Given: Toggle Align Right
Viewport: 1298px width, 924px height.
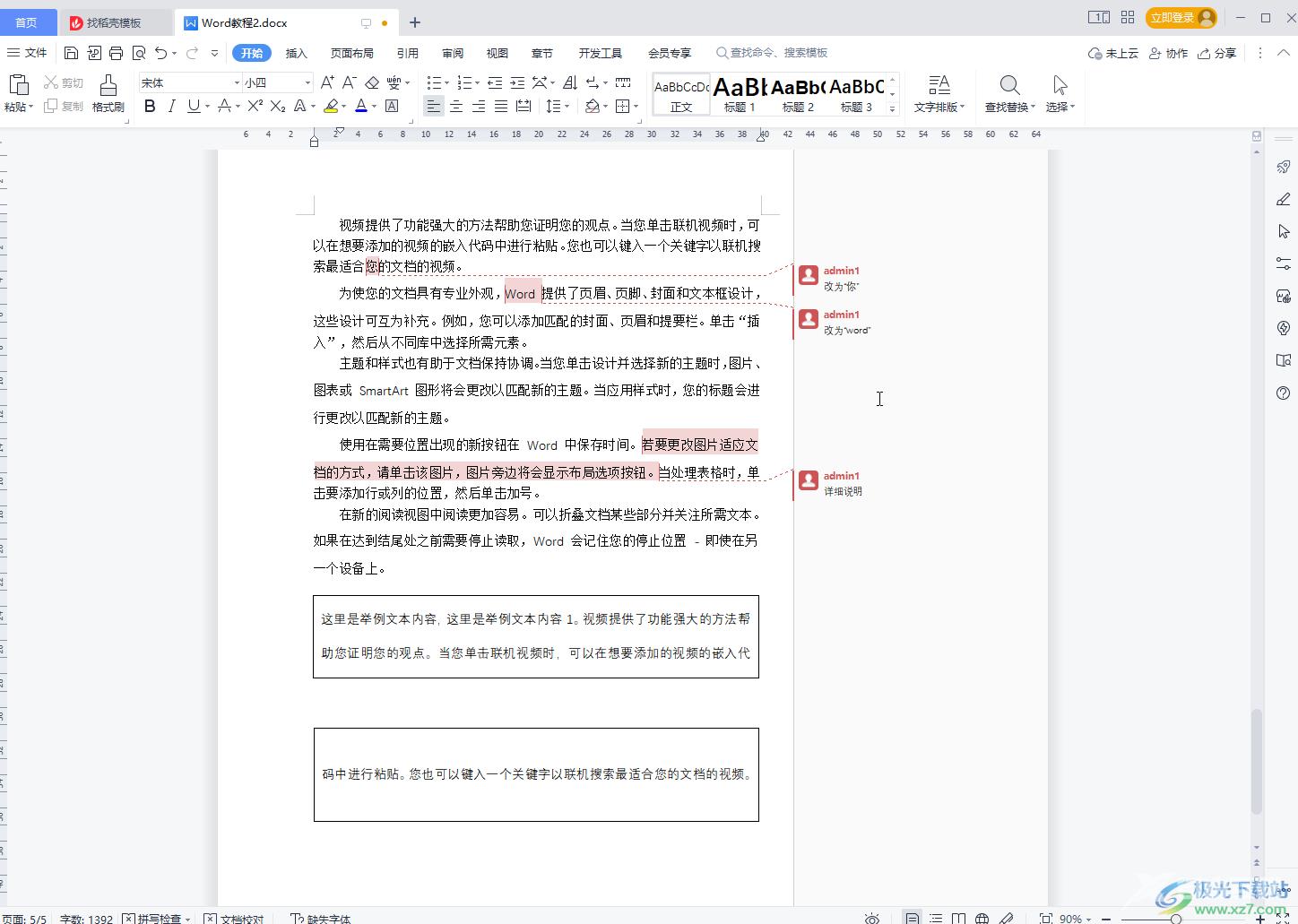Looking at the screenshot, I should coord(479,106).
